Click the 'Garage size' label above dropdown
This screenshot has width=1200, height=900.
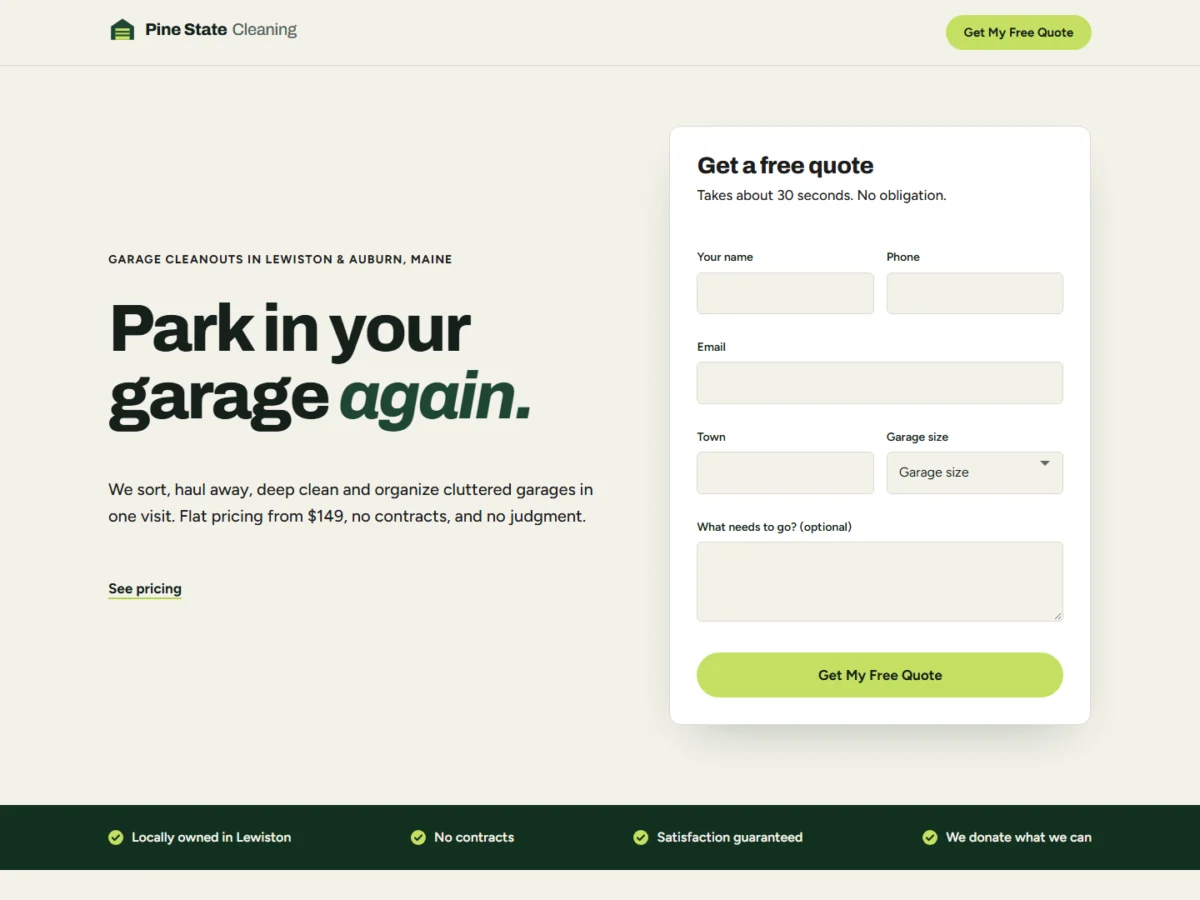pos(917,437)
